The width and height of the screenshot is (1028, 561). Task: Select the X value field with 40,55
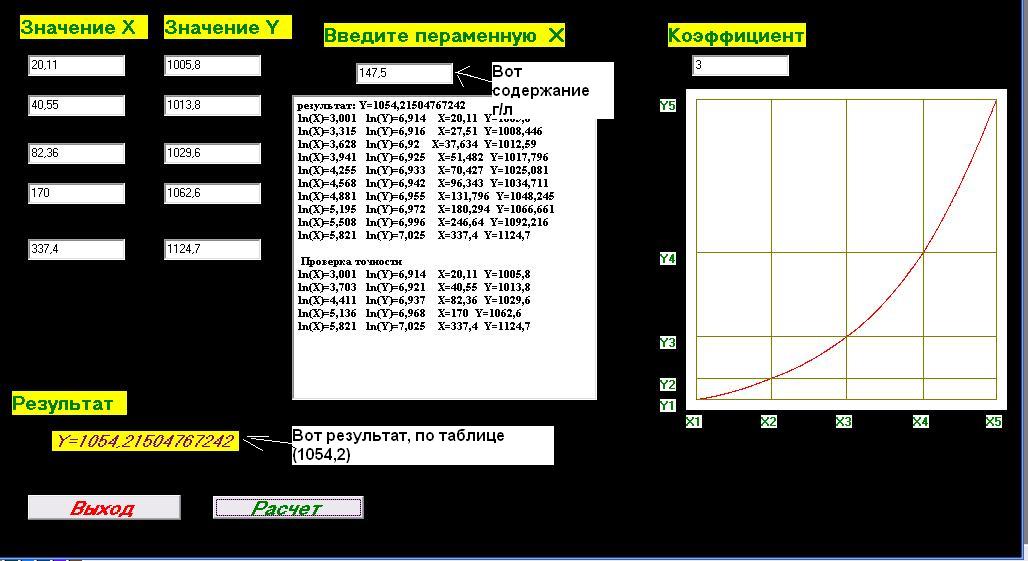coord(76,106)
